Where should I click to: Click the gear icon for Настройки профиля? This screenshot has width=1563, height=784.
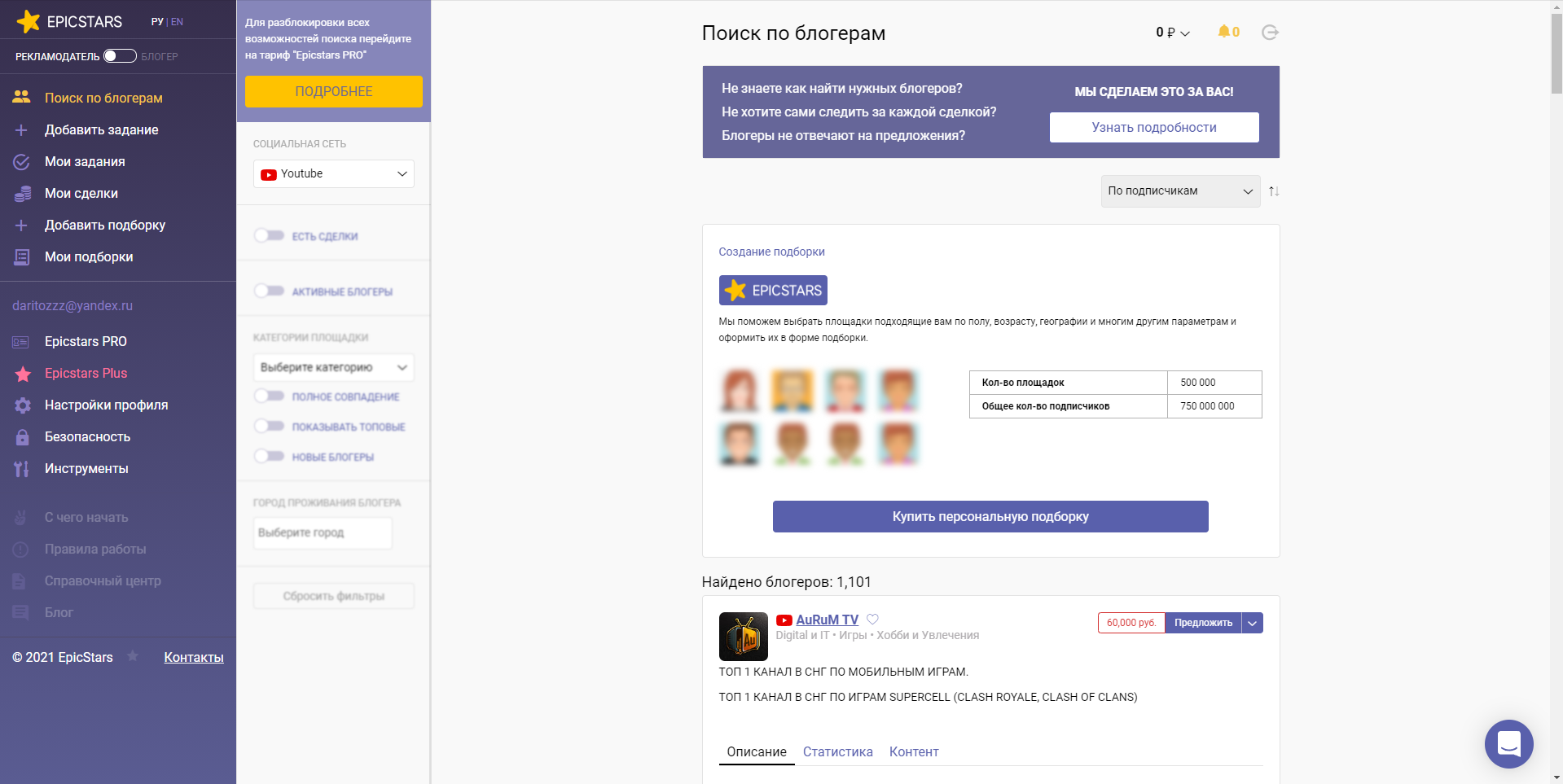point(23,405)
